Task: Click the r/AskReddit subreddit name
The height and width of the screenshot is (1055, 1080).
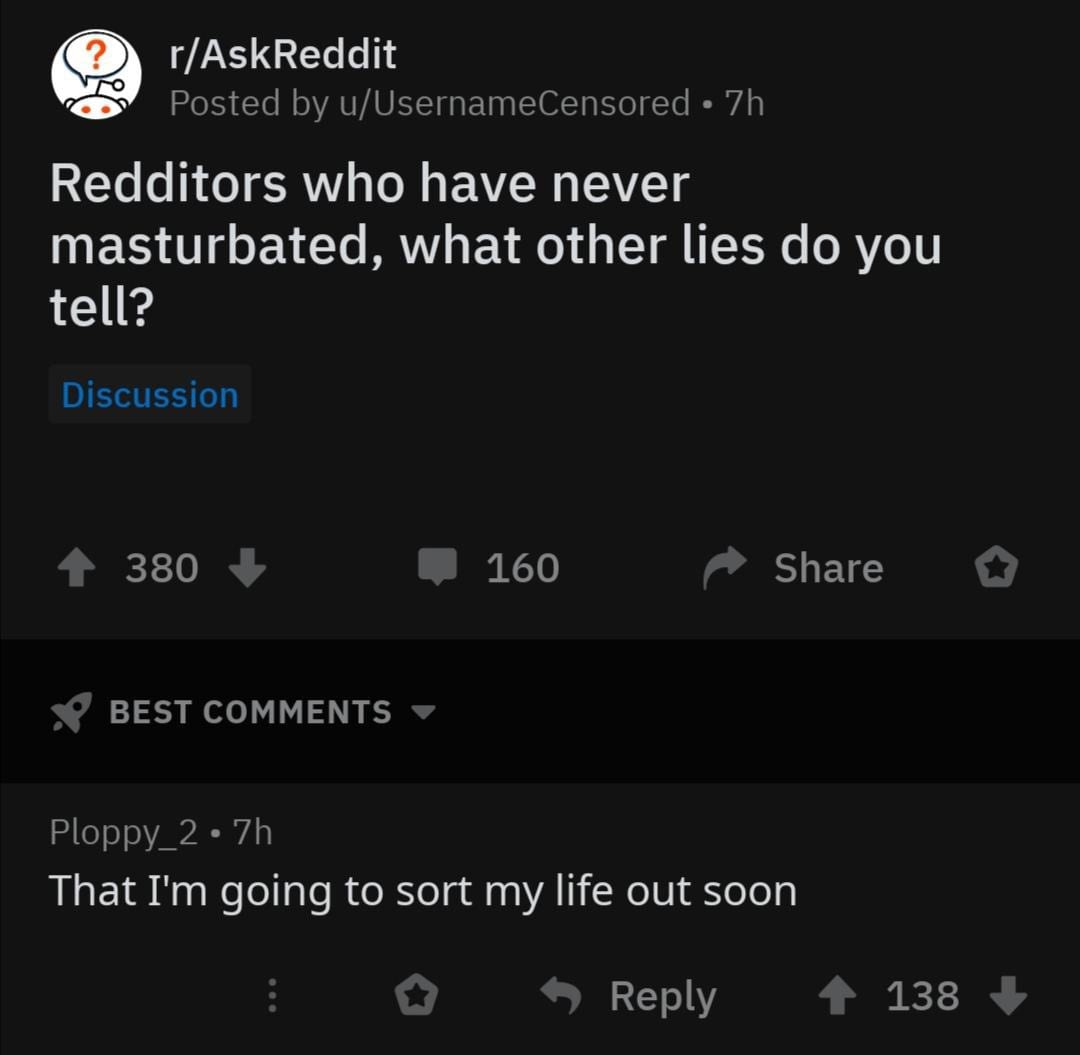Action: coord(283,54)
